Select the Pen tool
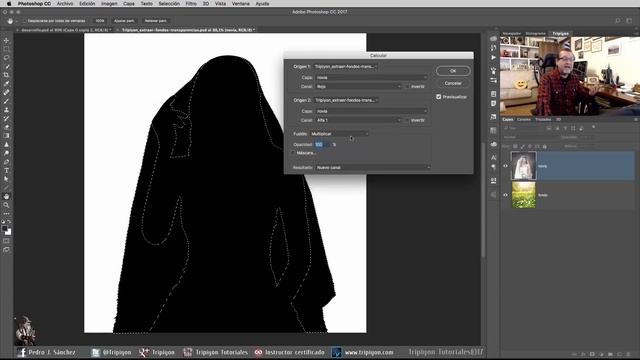 point(6,162)
